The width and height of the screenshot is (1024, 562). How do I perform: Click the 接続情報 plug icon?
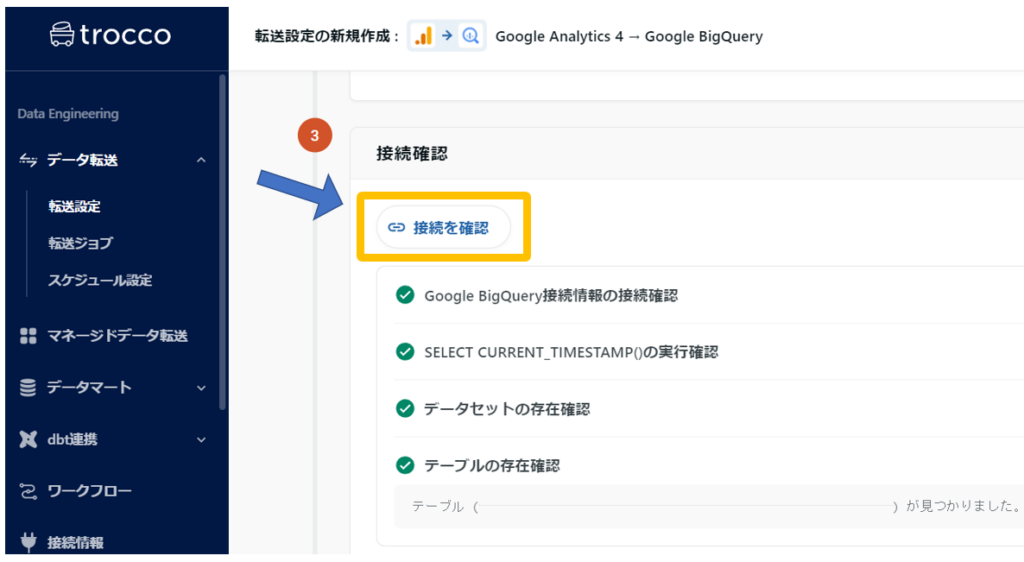pyautogui.click(x=28, y=543)
